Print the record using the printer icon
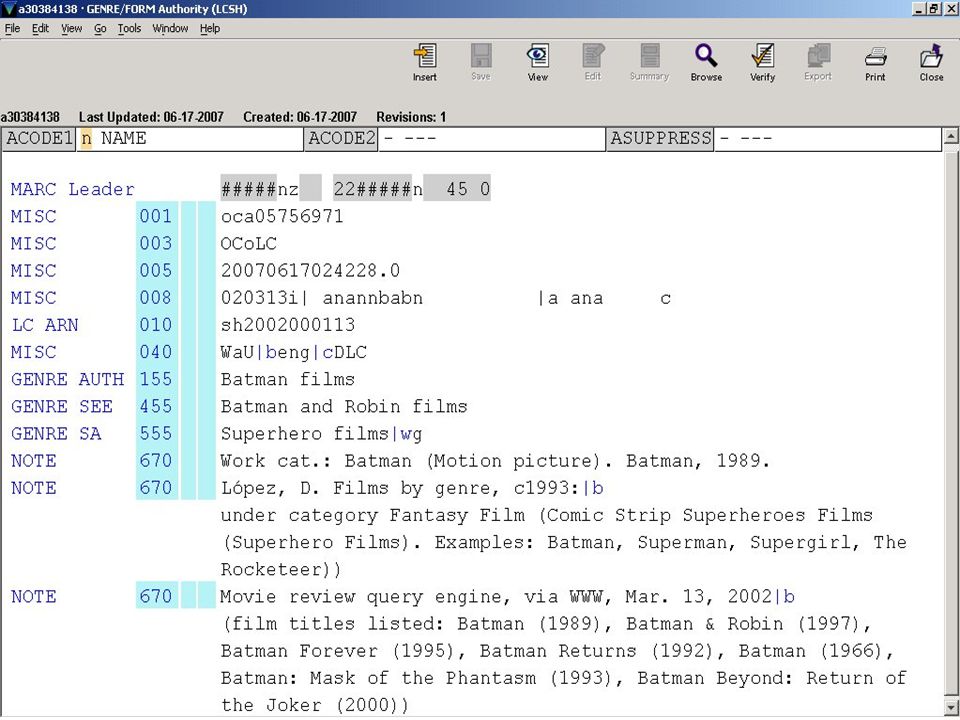The height and width of the screenshot is (720, 960). click(x=875, y=62)
